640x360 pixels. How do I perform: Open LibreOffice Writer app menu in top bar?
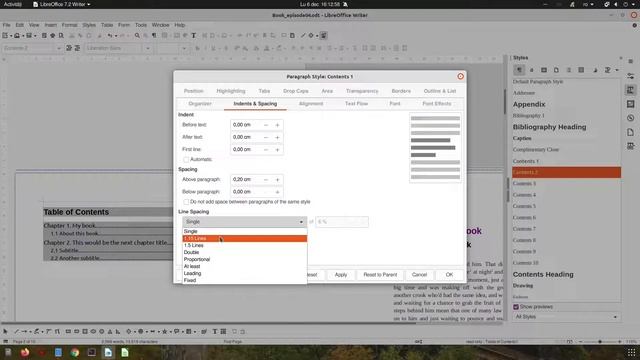point(62,4)
